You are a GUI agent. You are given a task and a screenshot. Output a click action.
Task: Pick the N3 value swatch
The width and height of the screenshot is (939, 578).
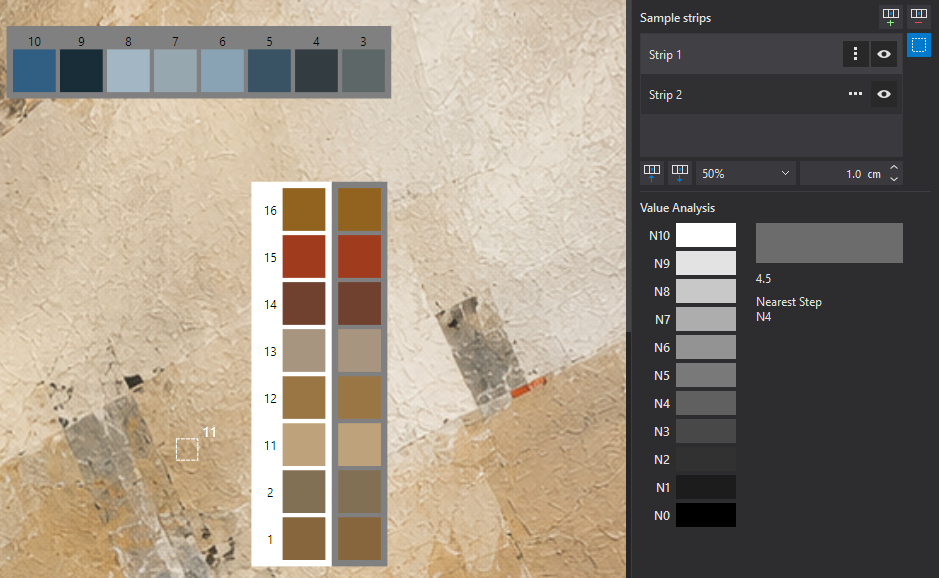tap(706, 431)
